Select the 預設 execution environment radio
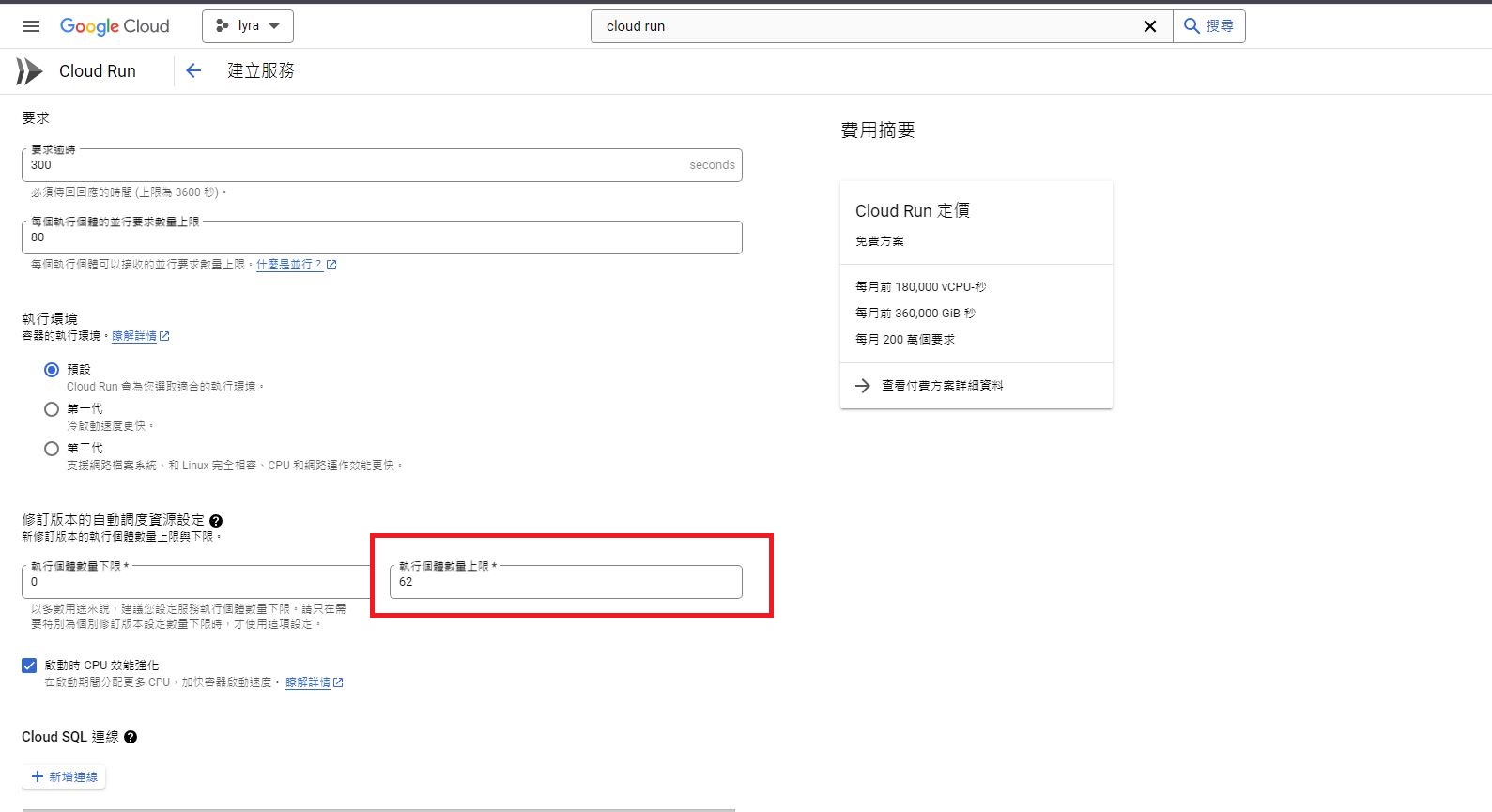This screenshot has width=1492, height=812. 52,370
